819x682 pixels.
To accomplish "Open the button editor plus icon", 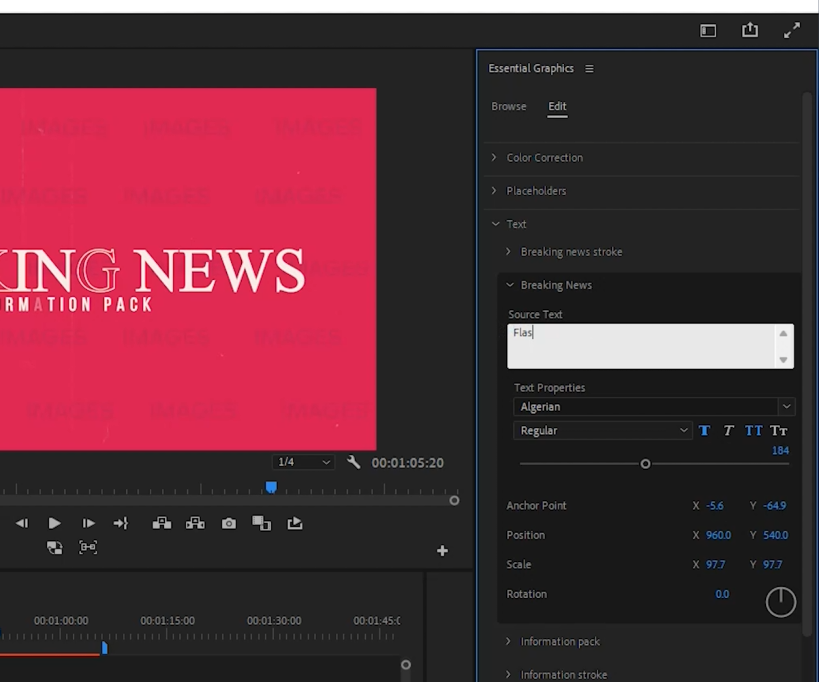I will pos(442,550).
